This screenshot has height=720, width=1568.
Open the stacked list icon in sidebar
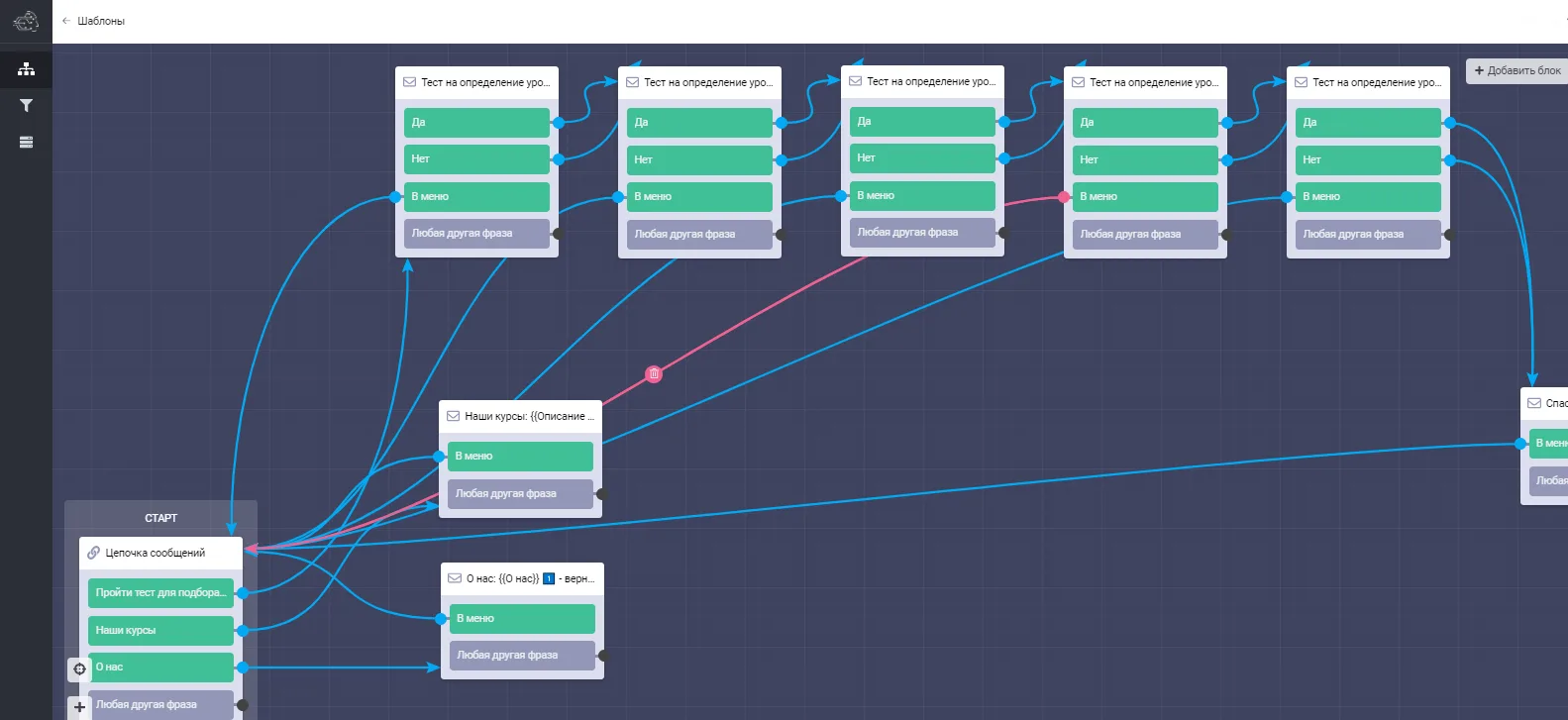pos(26,142)
